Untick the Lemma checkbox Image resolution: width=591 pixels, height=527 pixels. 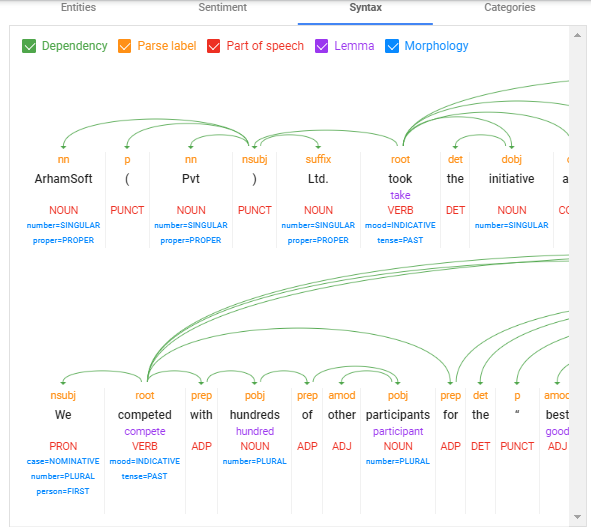tap(321, 46)
